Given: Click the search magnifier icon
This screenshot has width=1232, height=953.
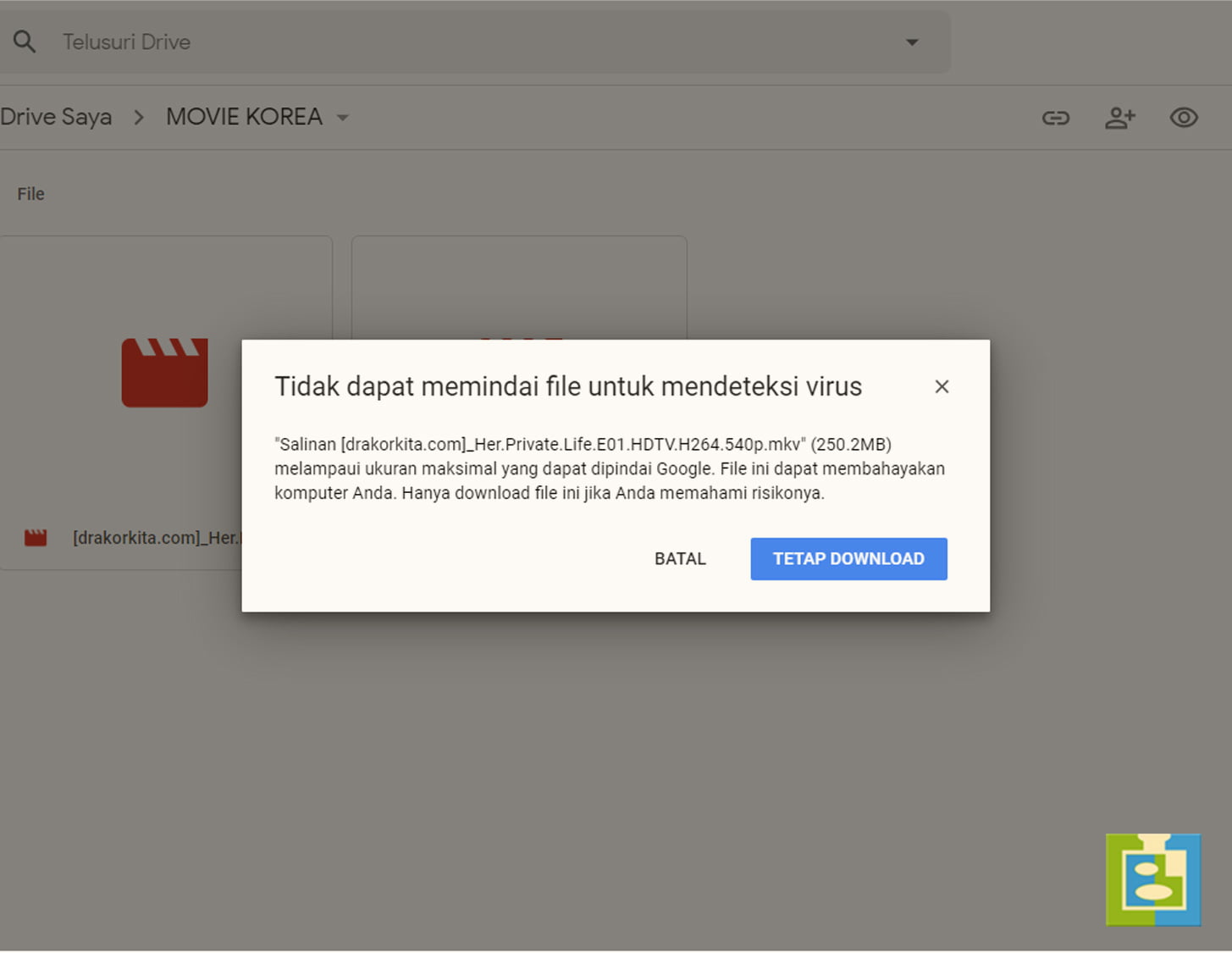Looking at the screenshot, I should click(x=25, y=42).
